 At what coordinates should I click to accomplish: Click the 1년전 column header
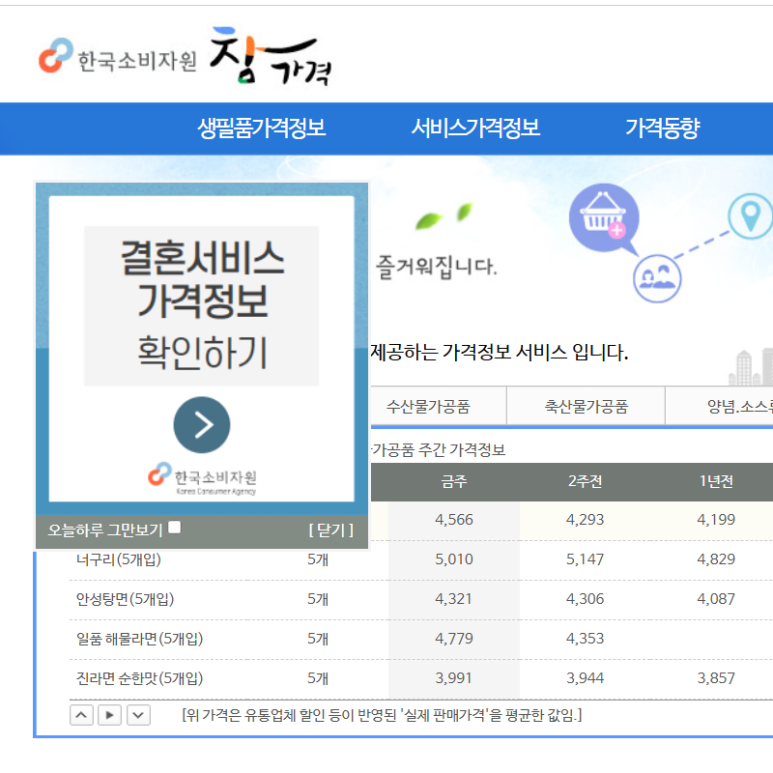click(716, 481)
